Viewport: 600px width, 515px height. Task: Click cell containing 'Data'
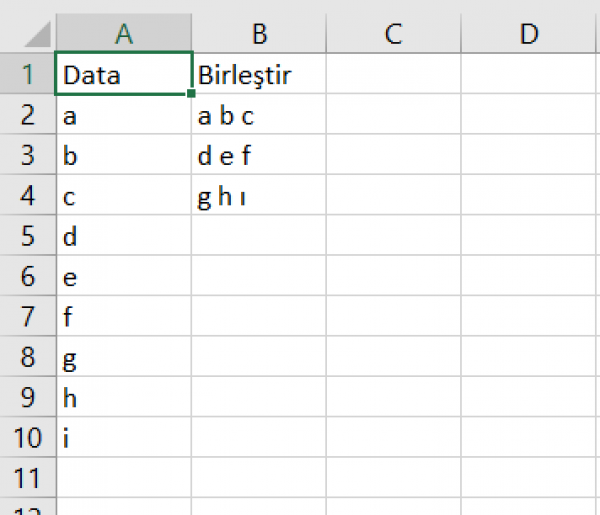pos(124,73)
